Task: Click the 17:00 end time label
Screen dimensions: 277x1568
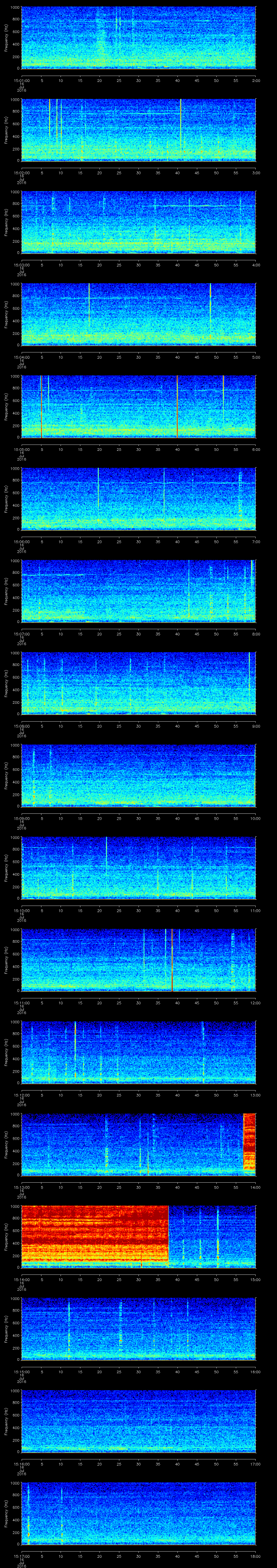Action: [x=255, y=1464]
